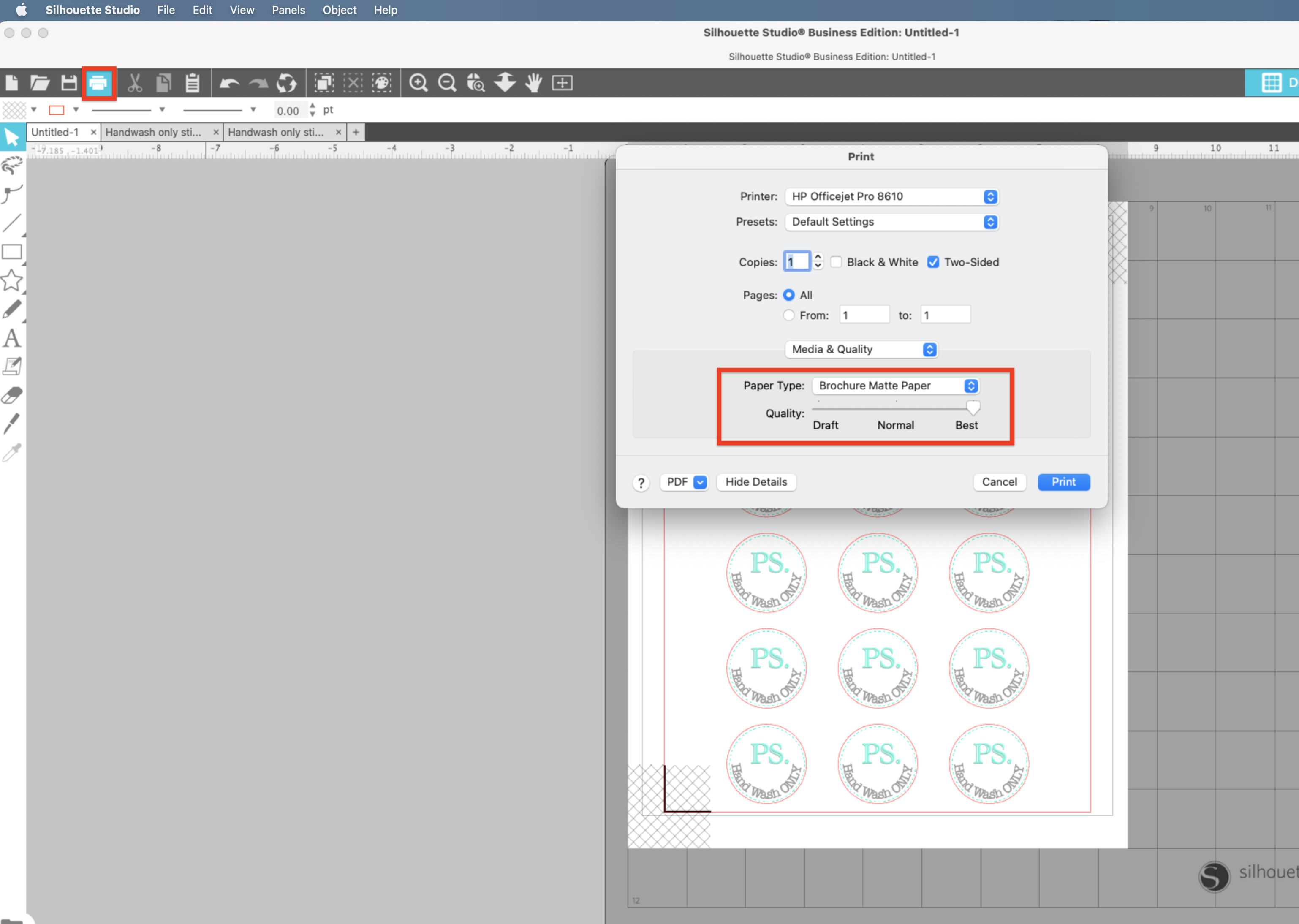Open the Apple menu
Screen dimensions: 1299x924
(x=21, y=10)
